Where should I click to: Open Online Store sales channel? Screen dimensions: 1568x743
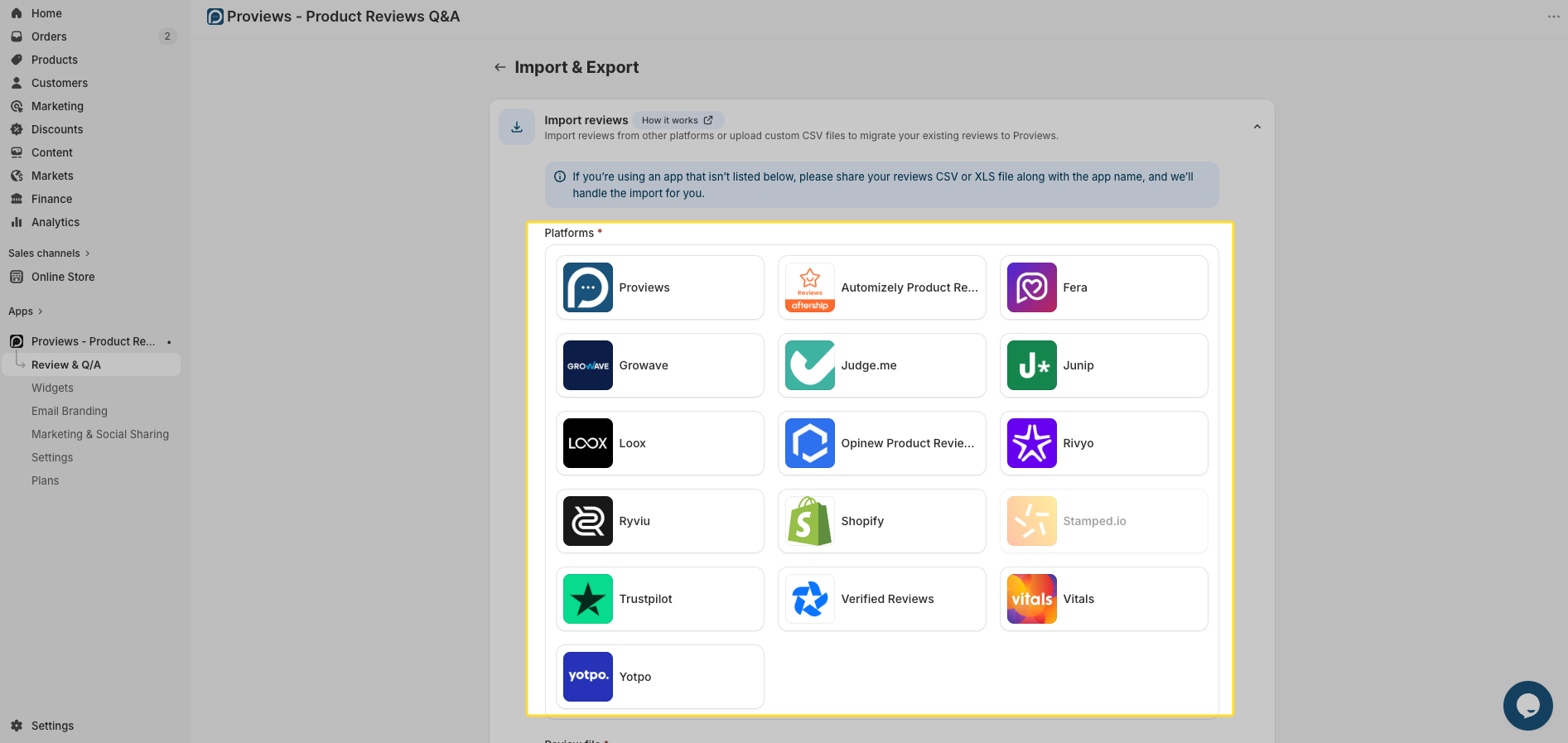(x=63, y=277)
